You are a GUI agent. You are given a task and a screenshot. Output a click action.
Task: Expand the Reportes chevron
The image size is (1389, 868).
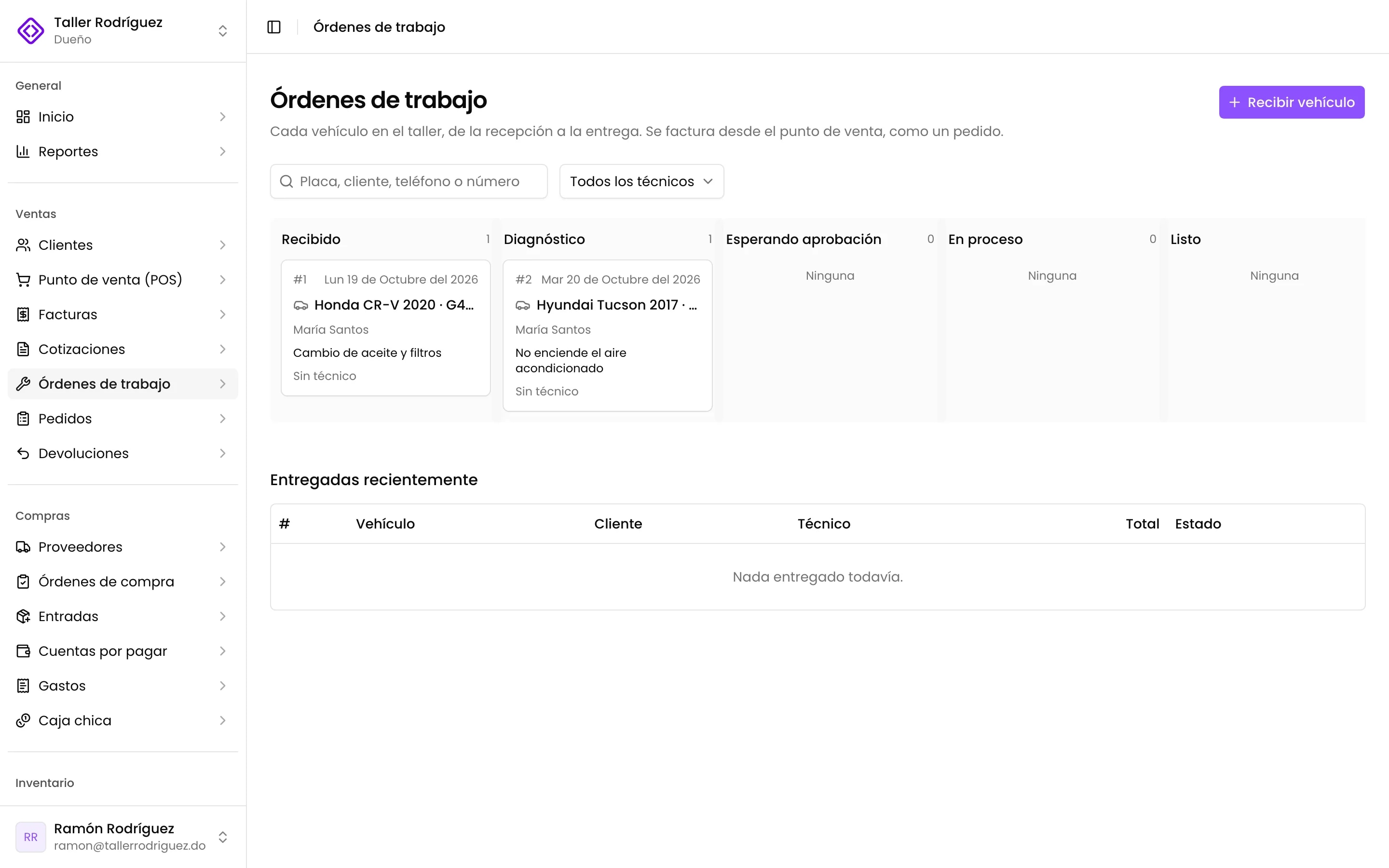[x=223, y=151]
